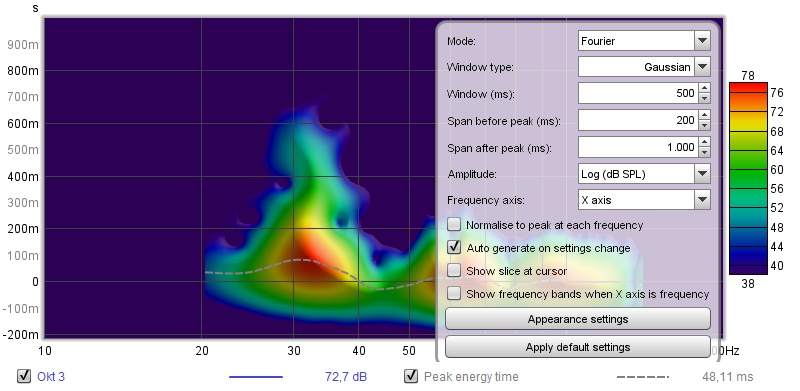The height and width of the screenshot is (391, 800).
Task: Open the Mode dropdown arrow
Action: (x=702, y=41)
